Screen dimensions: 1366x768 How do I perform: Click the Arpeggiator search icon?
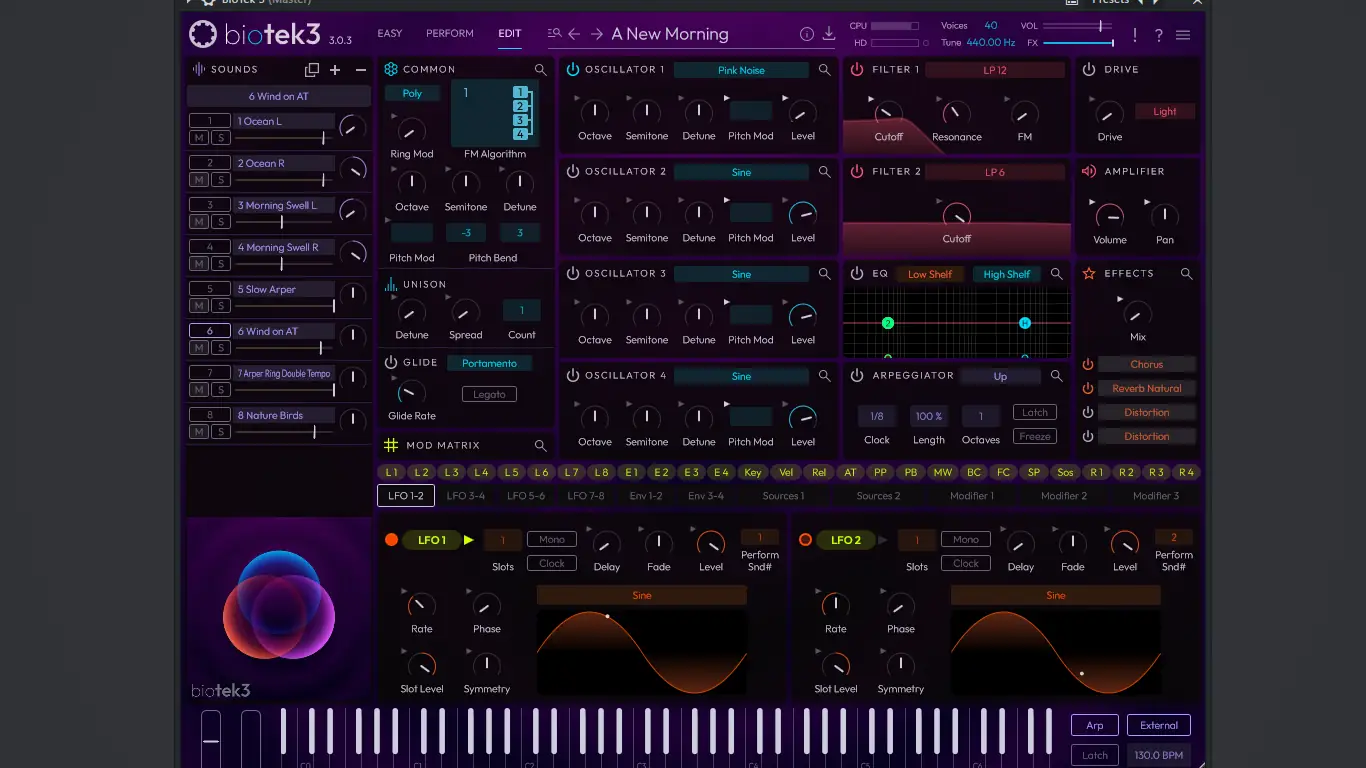click(1056, 376)
